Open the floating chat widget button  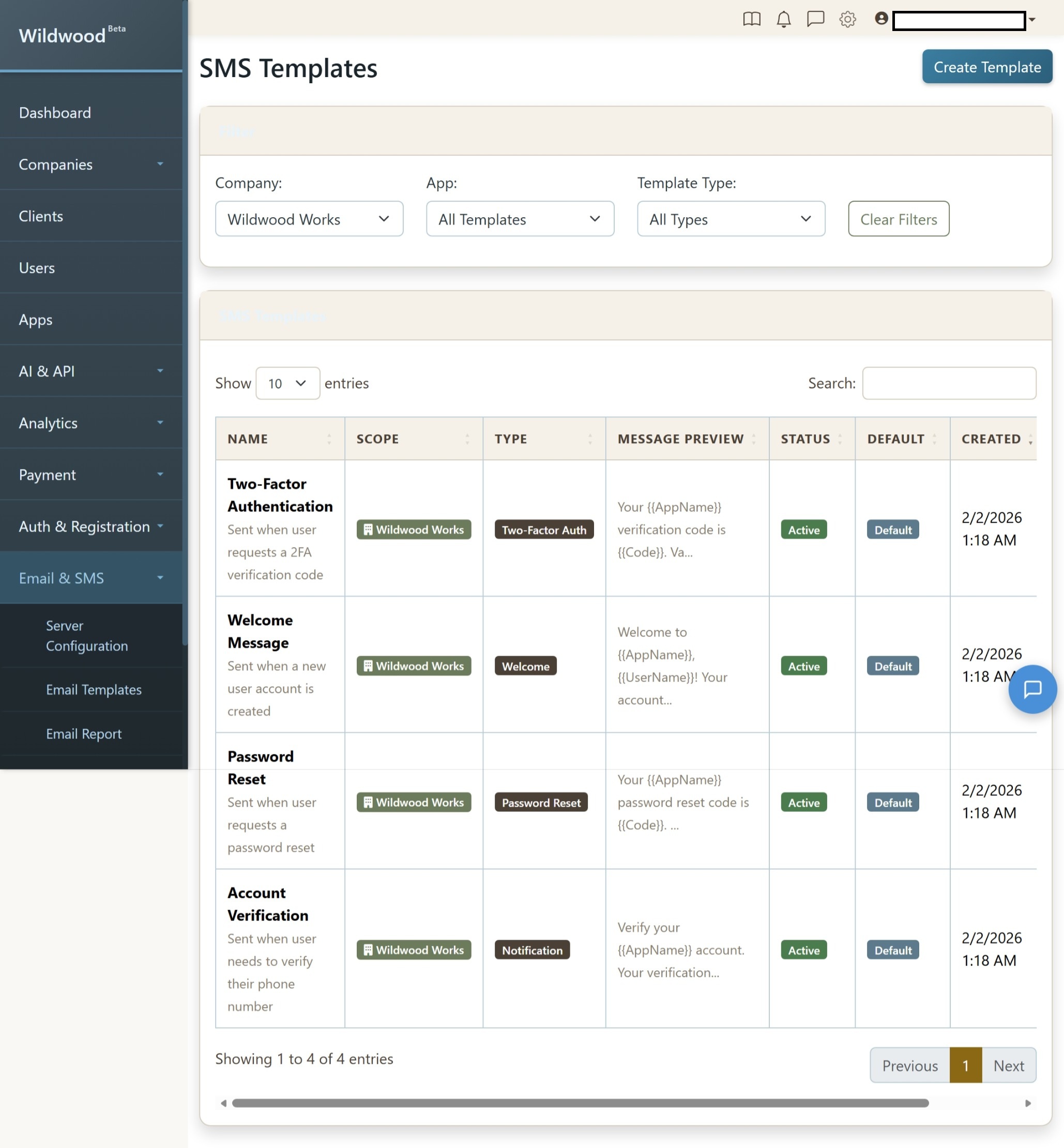pyautogui.click(x=1032, y=689)
